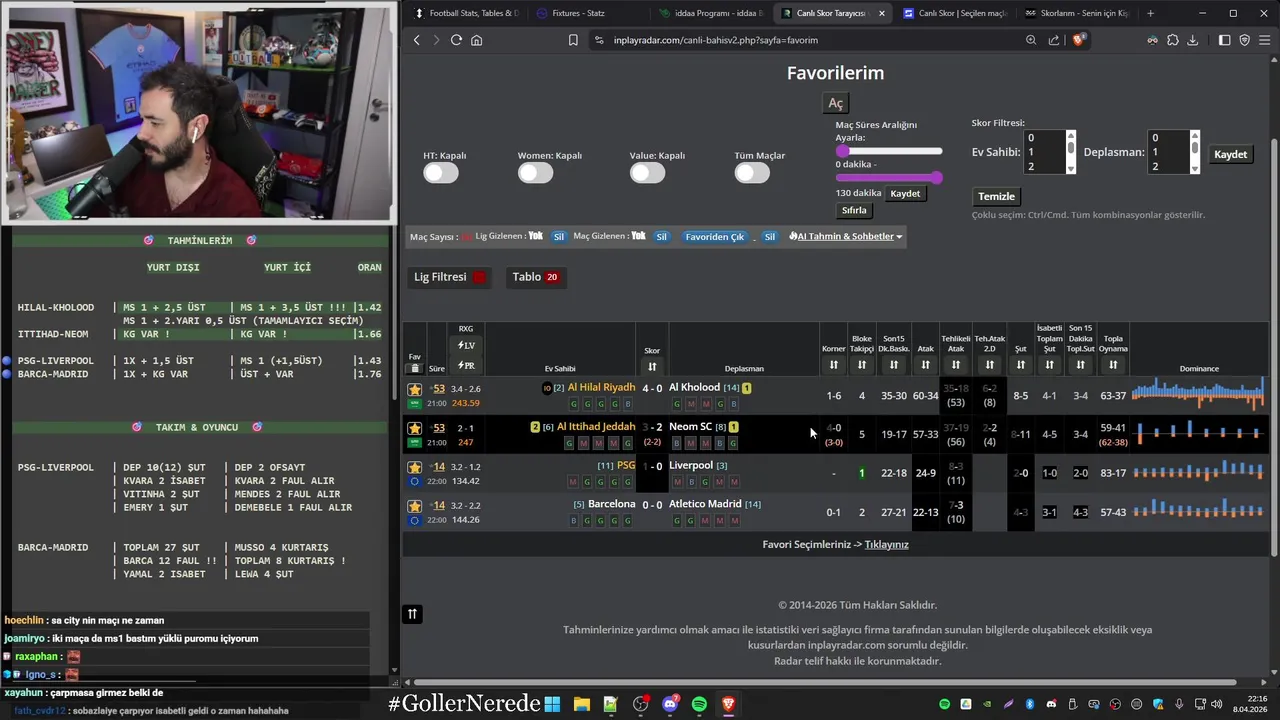Click Kaydet under time range slider

click(905, 193)
